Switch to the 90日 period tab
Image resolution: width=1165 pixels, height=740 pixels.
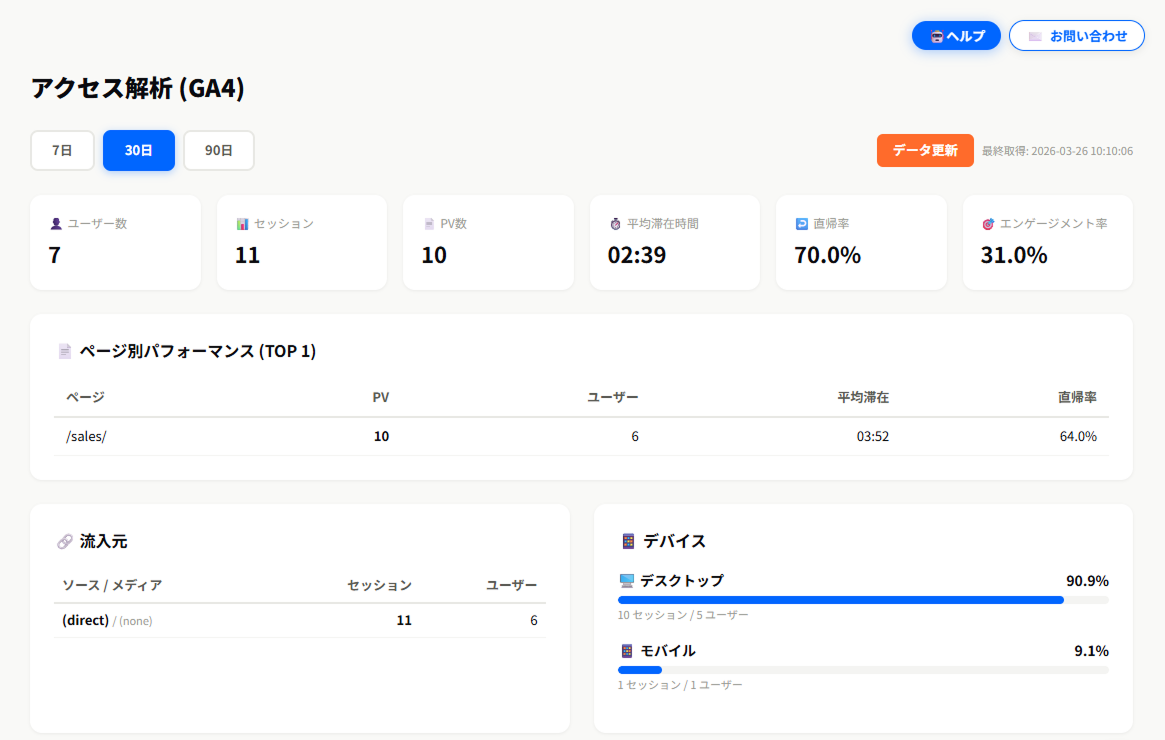pos(219,151)
